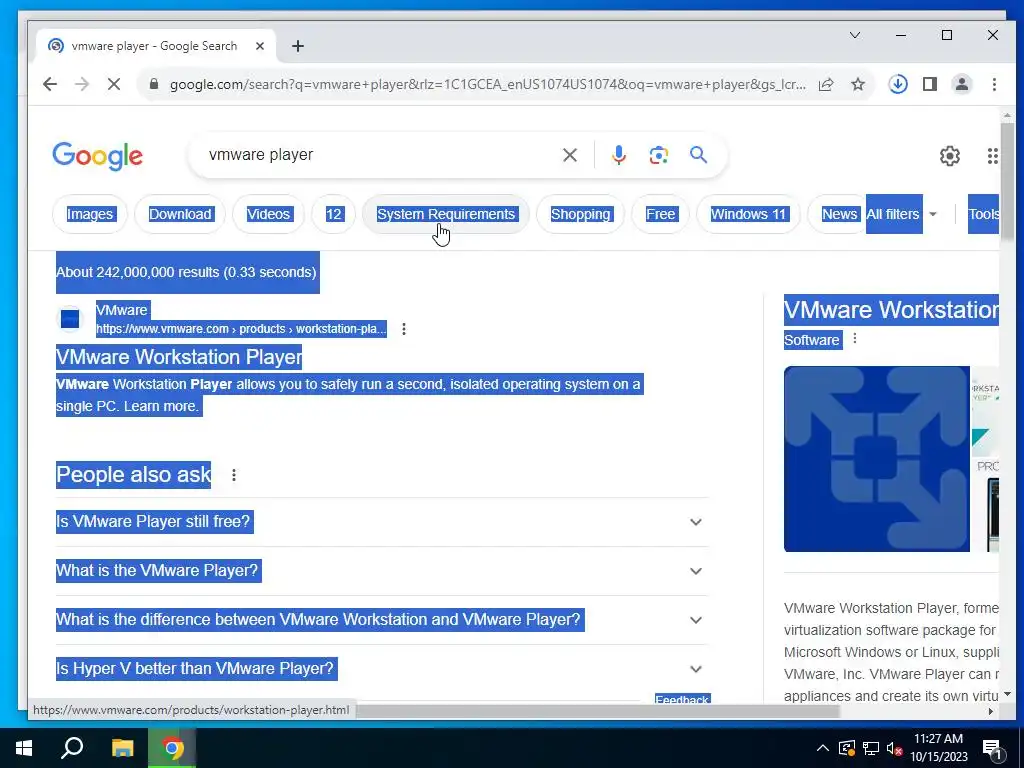Open Google apps grid
The height and width of the screenshot is (768, 1024).
tap(993, 155)
